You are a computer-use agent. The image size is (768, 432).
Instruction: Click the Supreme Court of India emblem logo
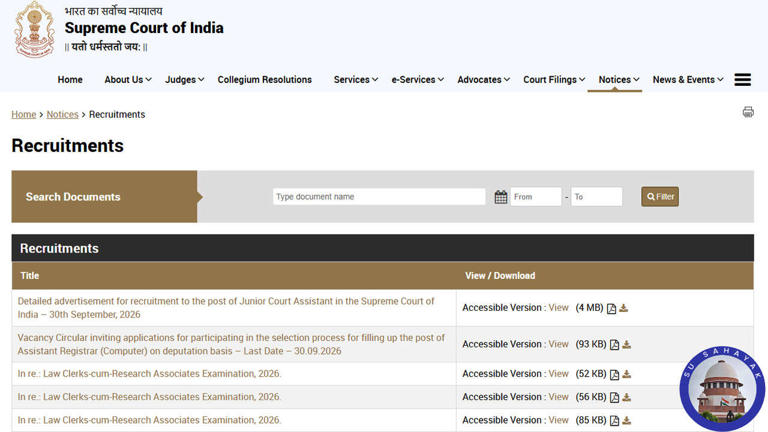click(x=34, y=30)
